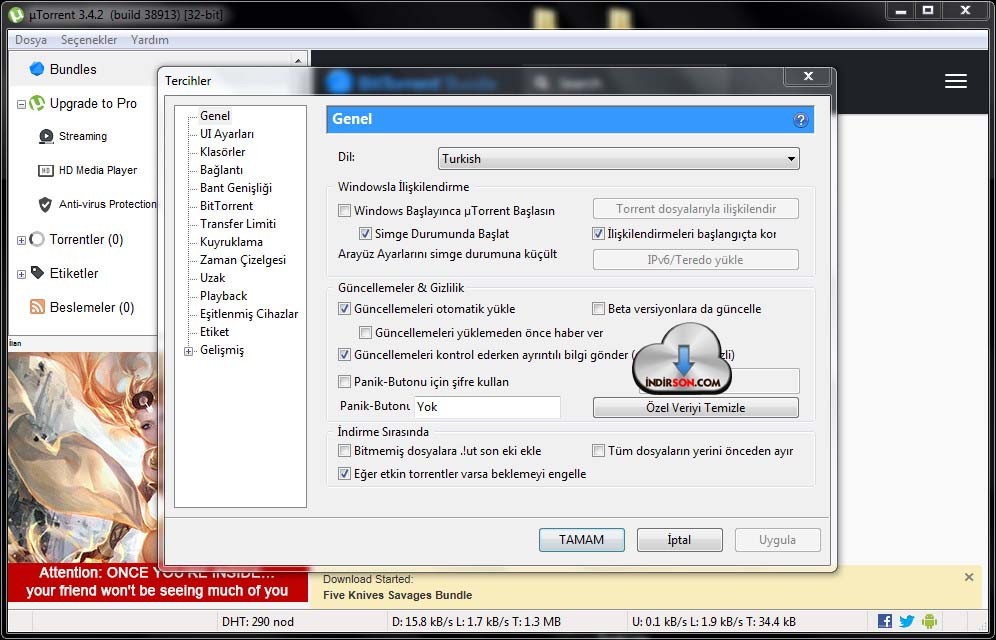This screenshot has height=640, width=996.
Task: Click the Panik-Butonu Yok input field
Action: 487,407
